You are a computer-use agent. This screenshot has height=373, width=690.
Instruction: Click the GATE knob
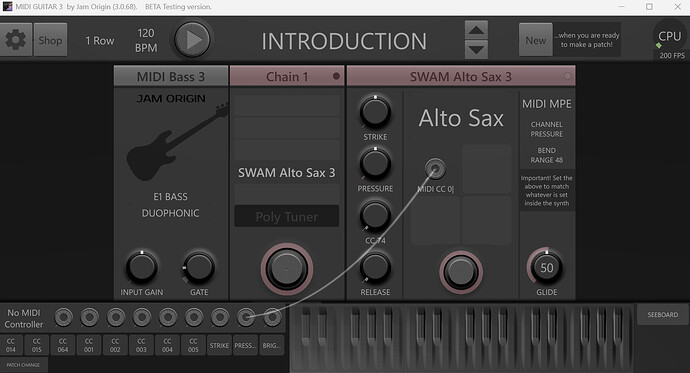[x=199, y=267]
